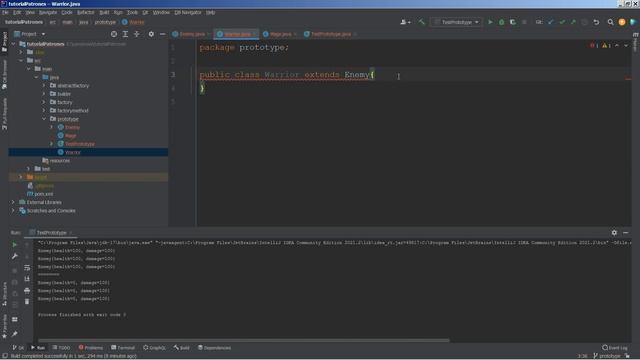Open the TODO tool window

61,348
